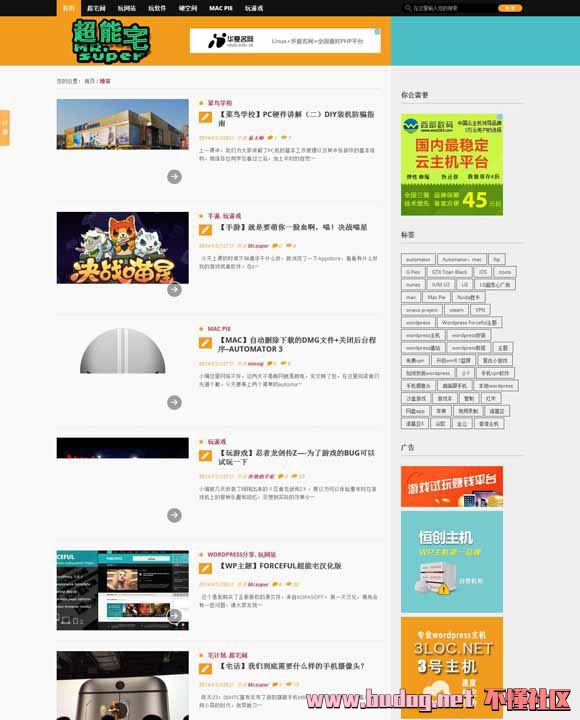Open the 决战喵星 game thumbnail image
Image resolution: width=580 pixels, height=720 pixels.
(123, 248)
